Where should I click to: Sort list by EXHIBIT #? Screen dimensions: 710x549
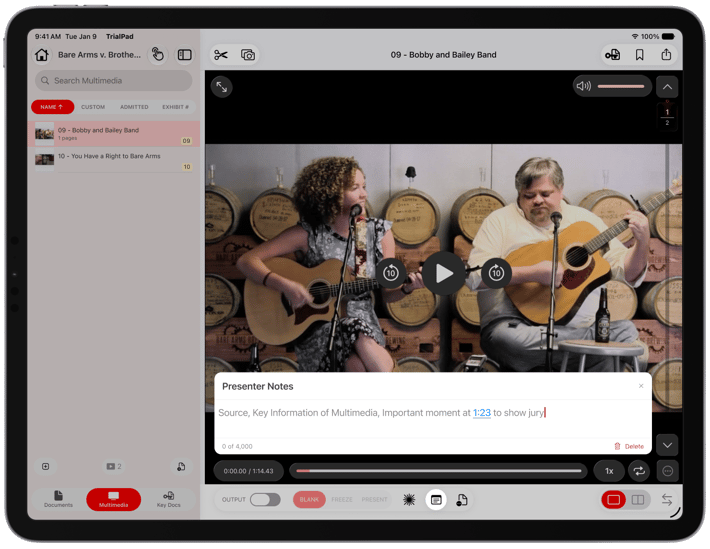click(175, 107)
